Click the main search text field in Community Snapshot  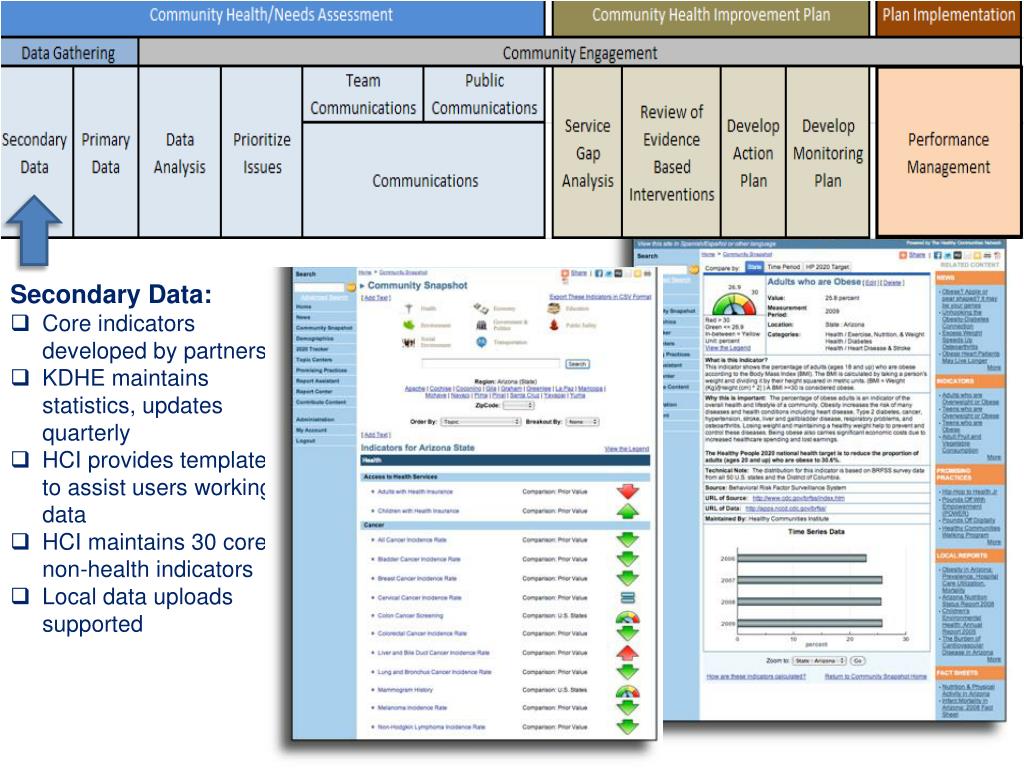point(491,363)
